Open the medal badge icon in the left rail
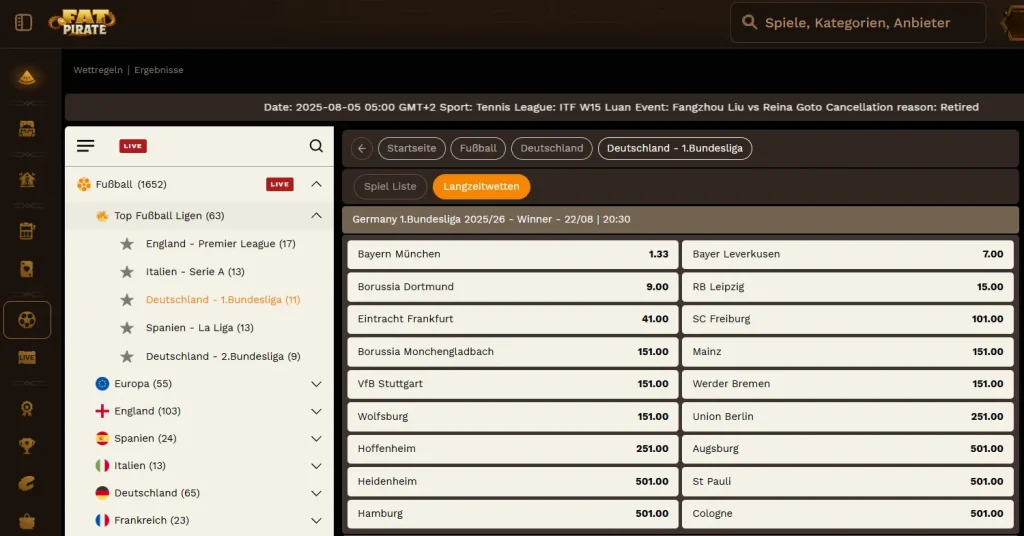The image size is (1024, 536). 27,409
